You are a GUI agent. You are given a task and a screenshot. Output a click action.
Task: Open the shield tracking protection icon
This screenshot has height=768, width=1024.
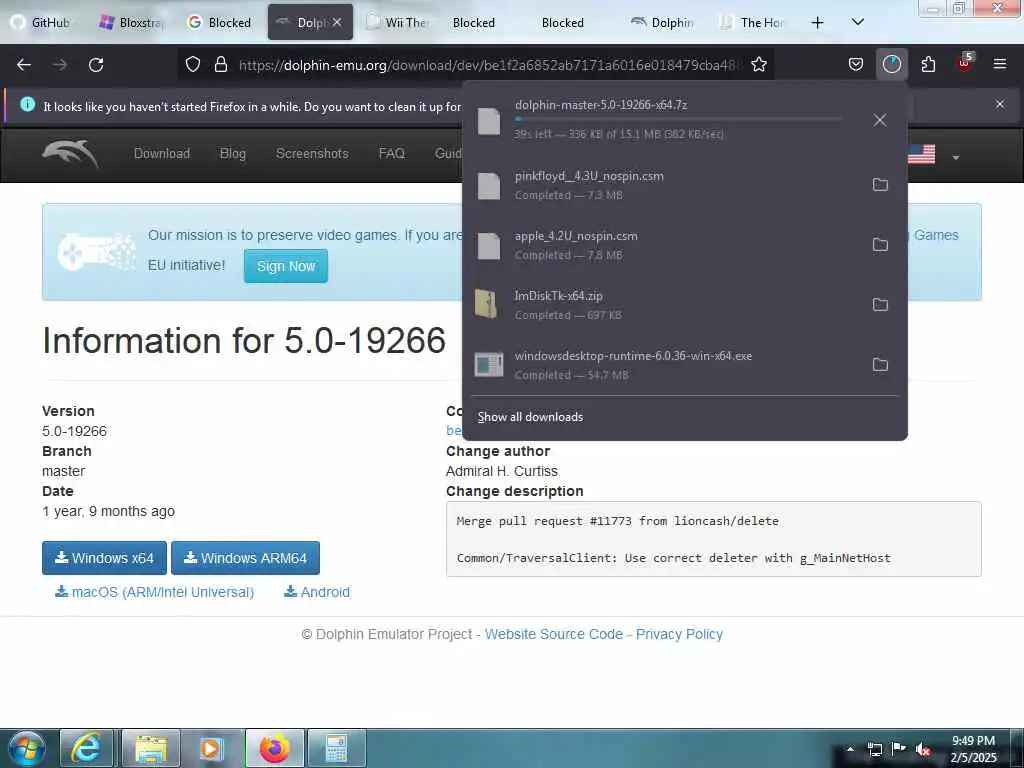tap(193, 65)
